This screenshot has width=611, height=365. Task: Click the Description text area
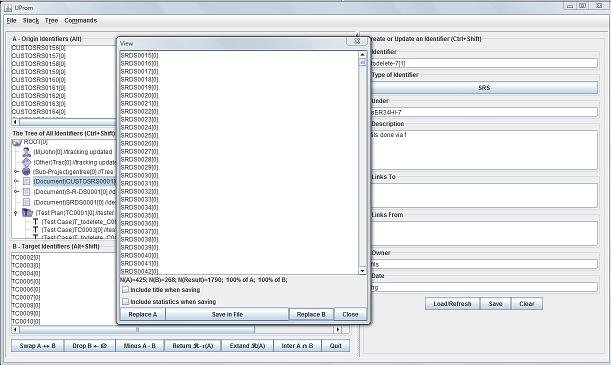[x=484, y=150]
